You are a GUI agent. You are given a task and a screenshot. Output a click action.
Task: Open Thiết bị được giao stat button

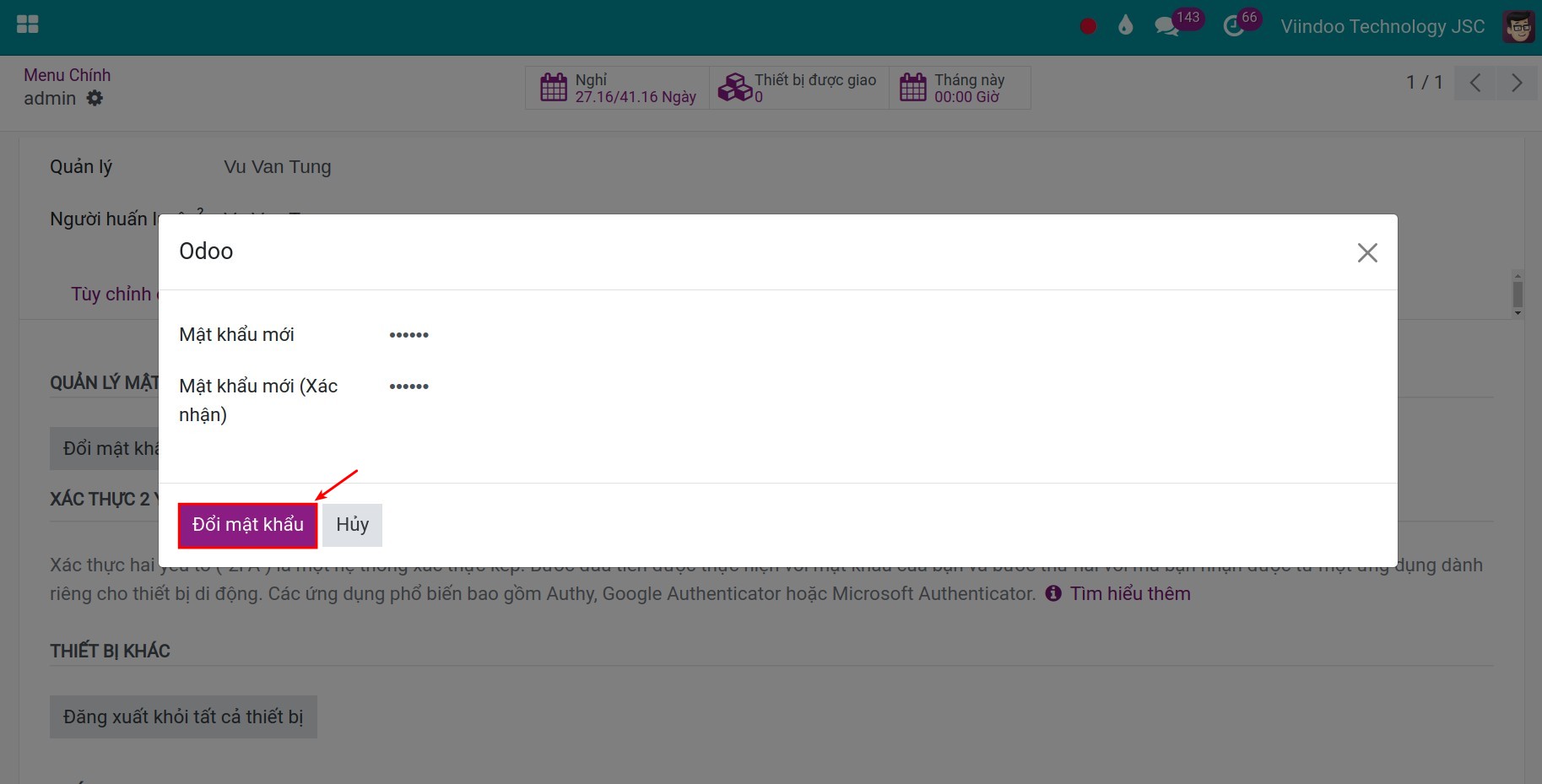[x=799, y=88]
